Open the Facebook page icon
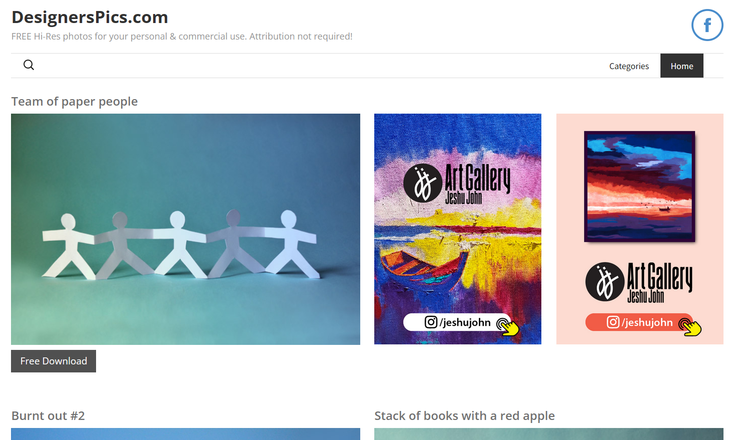Screen dimensions: 732x440 tap(707, 25)
